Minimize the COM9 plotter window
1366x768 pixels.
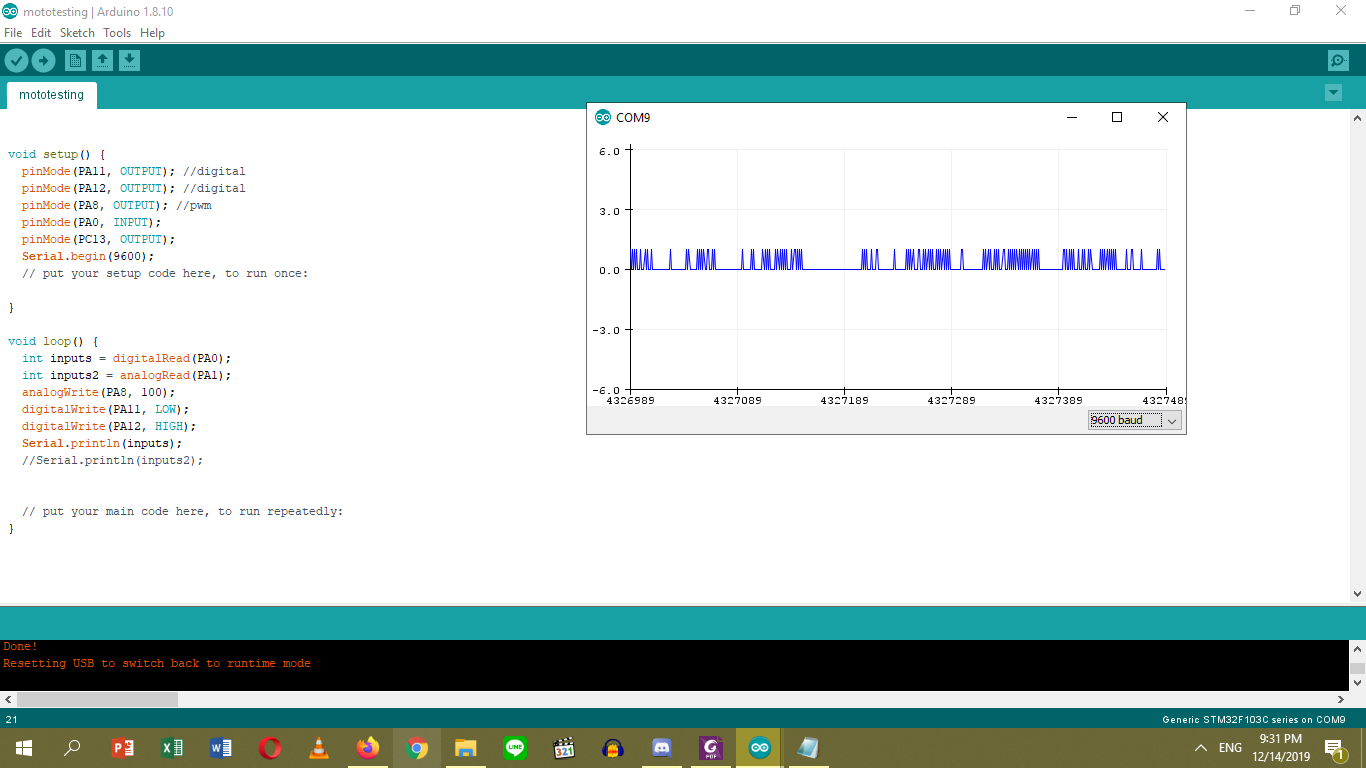click(x=1072, y=117)
